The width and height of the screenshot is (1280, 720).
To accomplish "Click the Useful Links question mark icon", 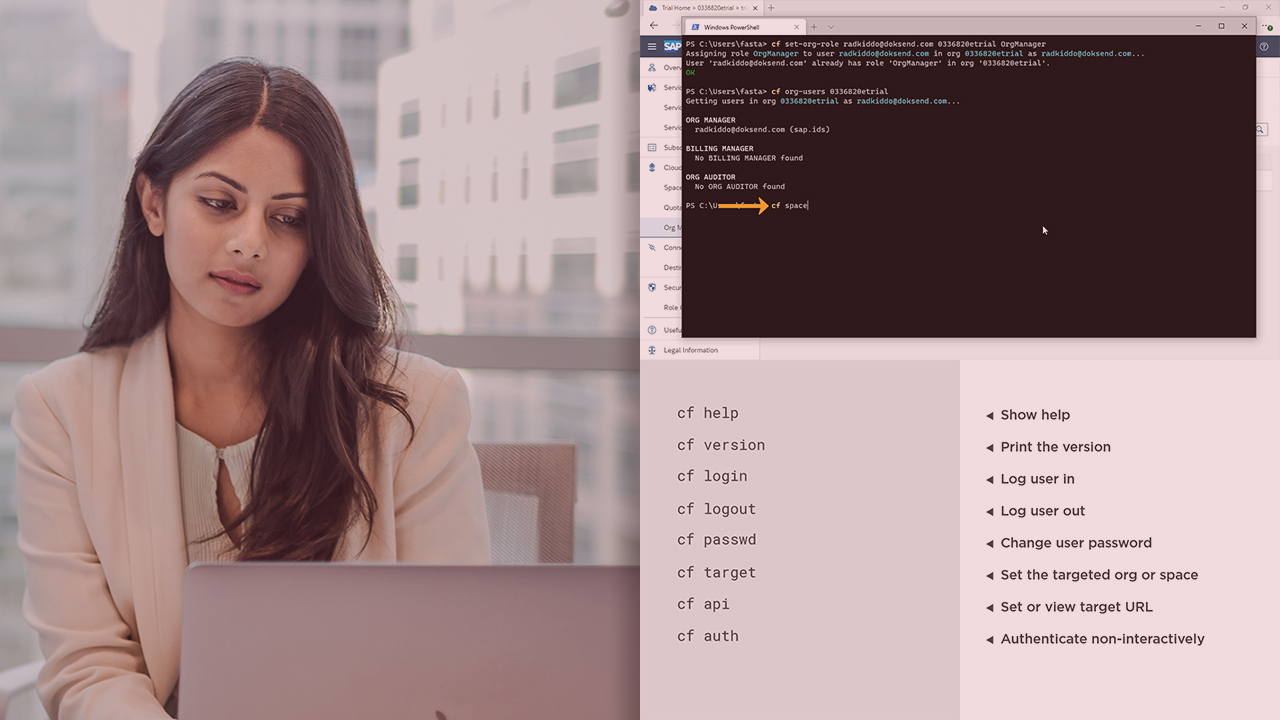I will (652, 330).
